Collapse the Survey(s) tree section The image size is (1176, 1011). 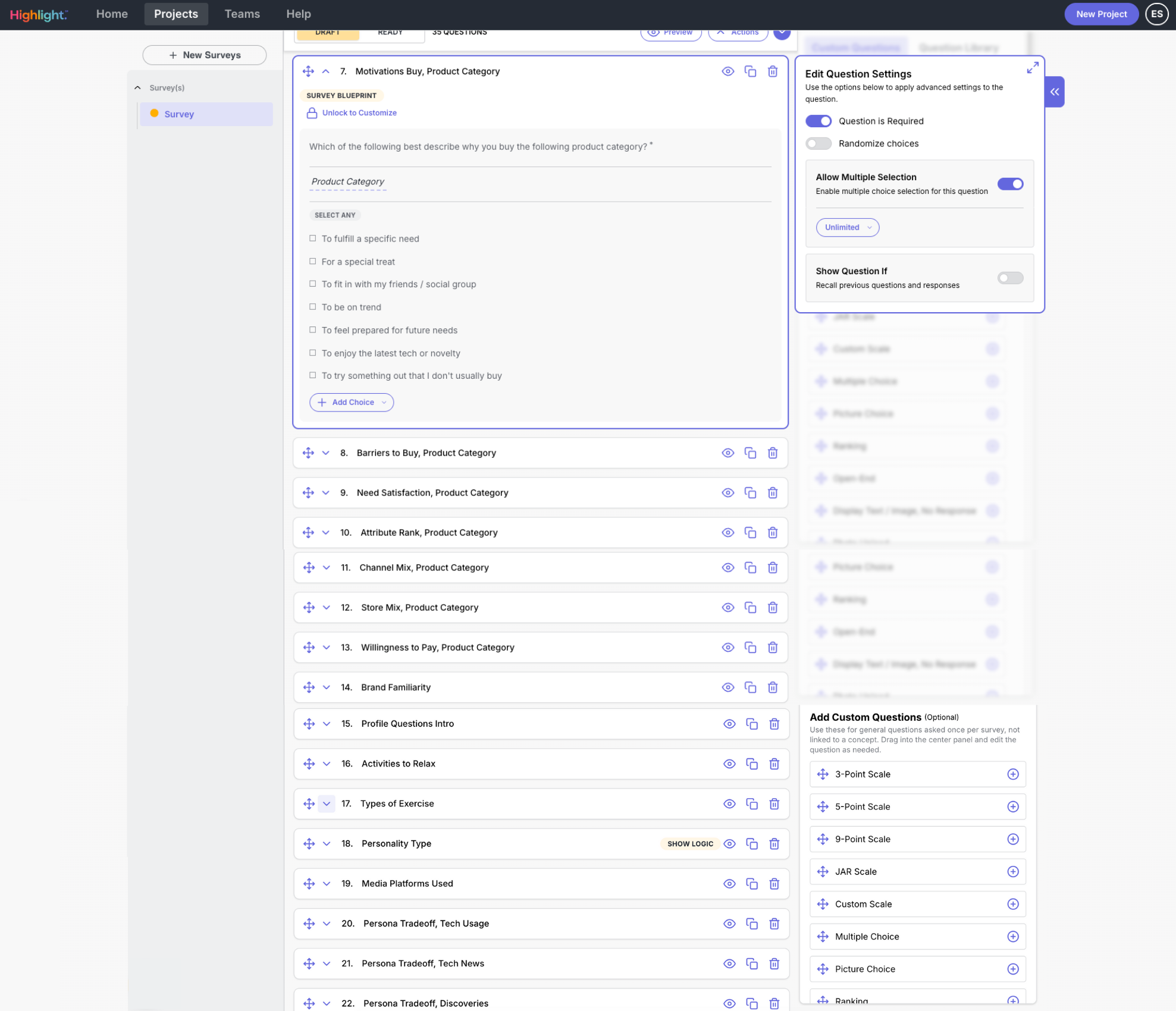(x=137, y=88)
